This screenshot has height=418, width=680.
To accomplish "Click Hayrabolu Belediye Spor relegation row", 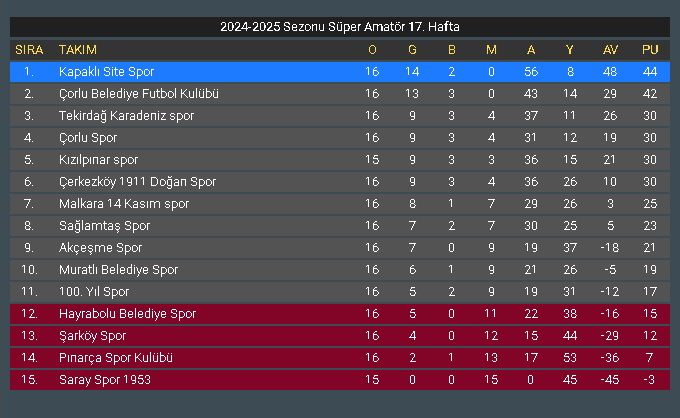I will coord(340,314).
